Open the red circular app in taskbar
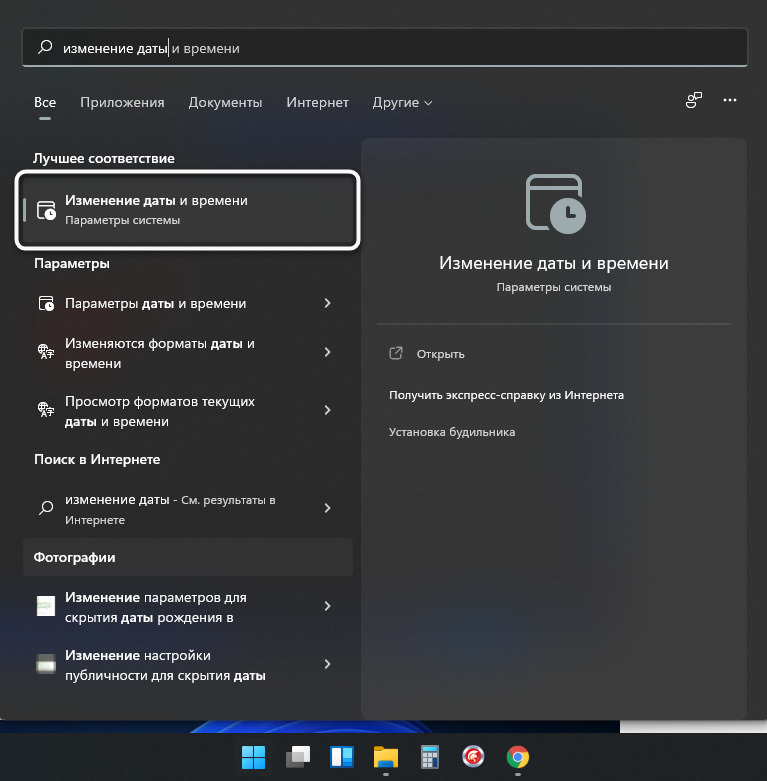 pos(473,757)
